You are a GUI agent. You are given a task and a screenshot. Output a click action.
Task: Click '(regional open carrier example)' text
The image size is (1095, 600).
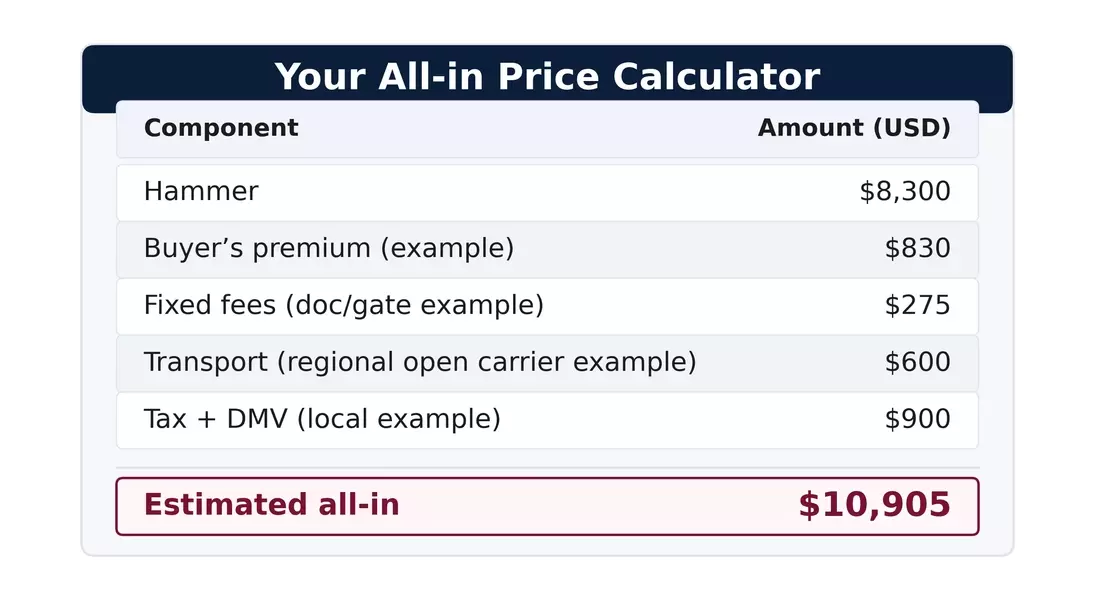tap(489, 362)
